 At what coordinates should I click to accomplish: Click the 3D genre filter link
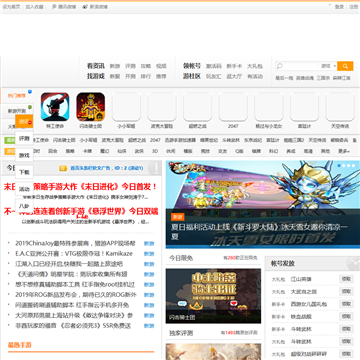point(155,151)
